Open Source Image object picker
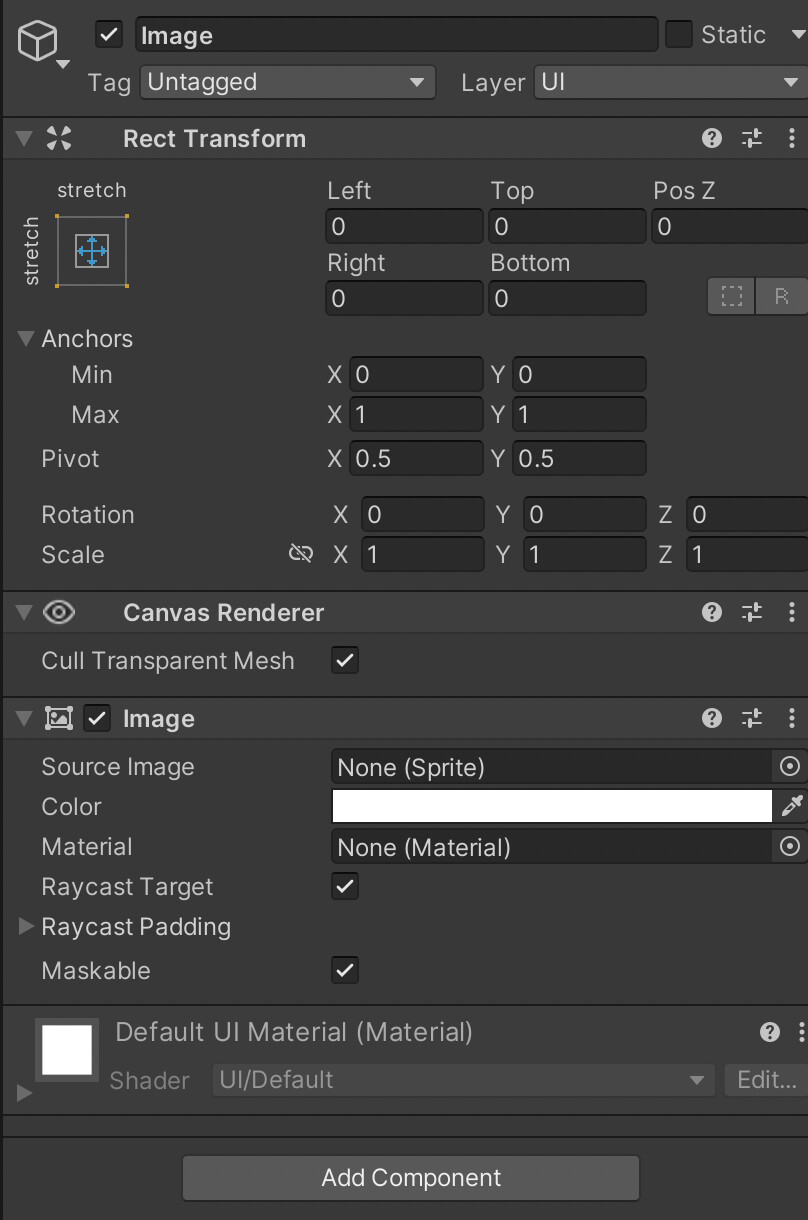This screenshot has height=1220, width=808. tap(790, 767)
